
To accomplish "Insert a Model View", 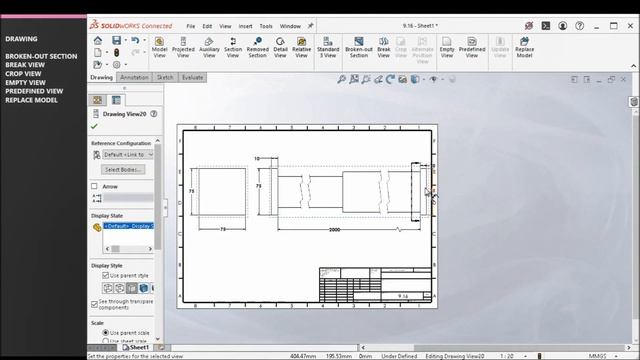I will coord(159,47).
